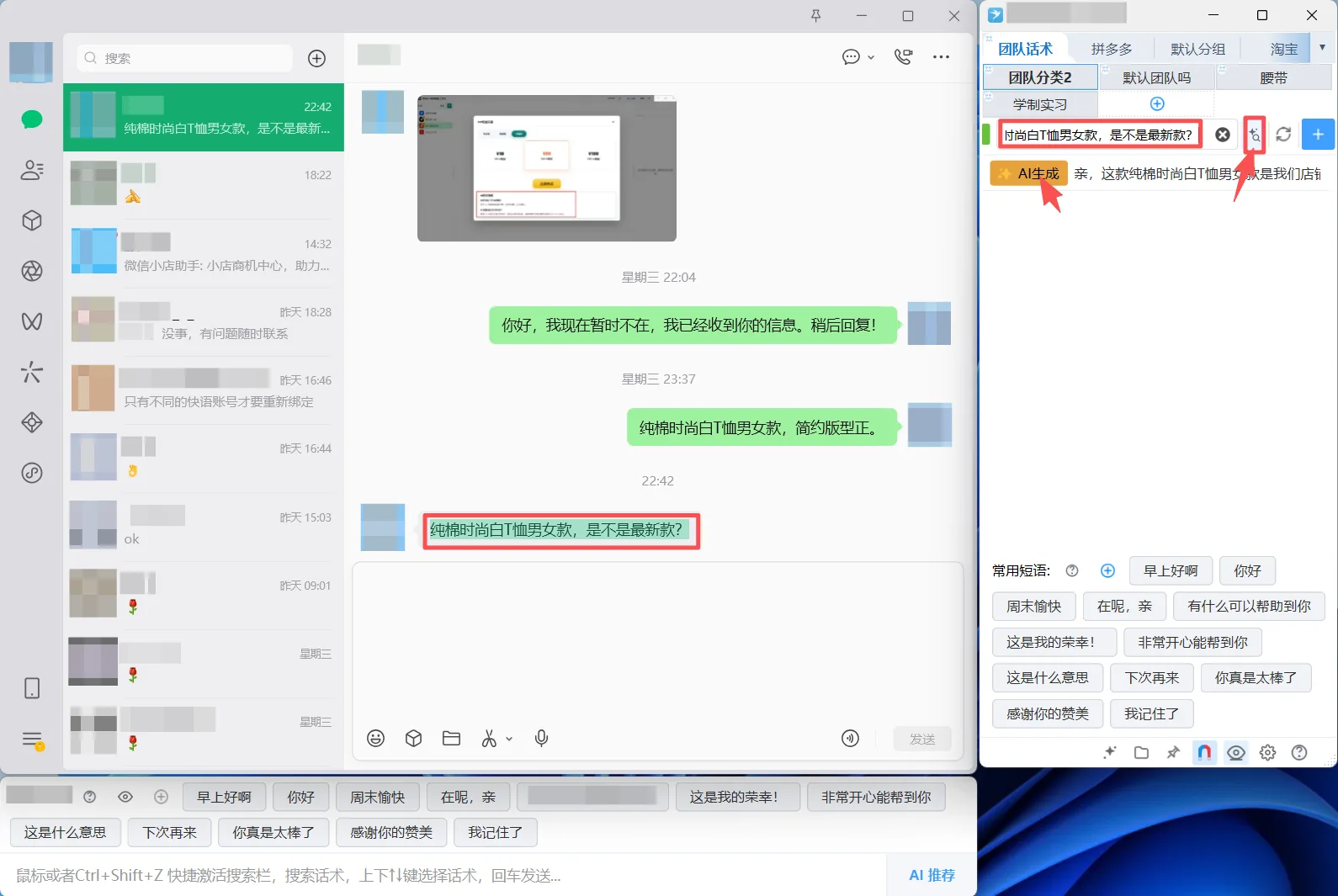The width and height of the screenshot is (1338, 896).
Task: Click the chat history icon near Send
Action: [x=850, y=738]
